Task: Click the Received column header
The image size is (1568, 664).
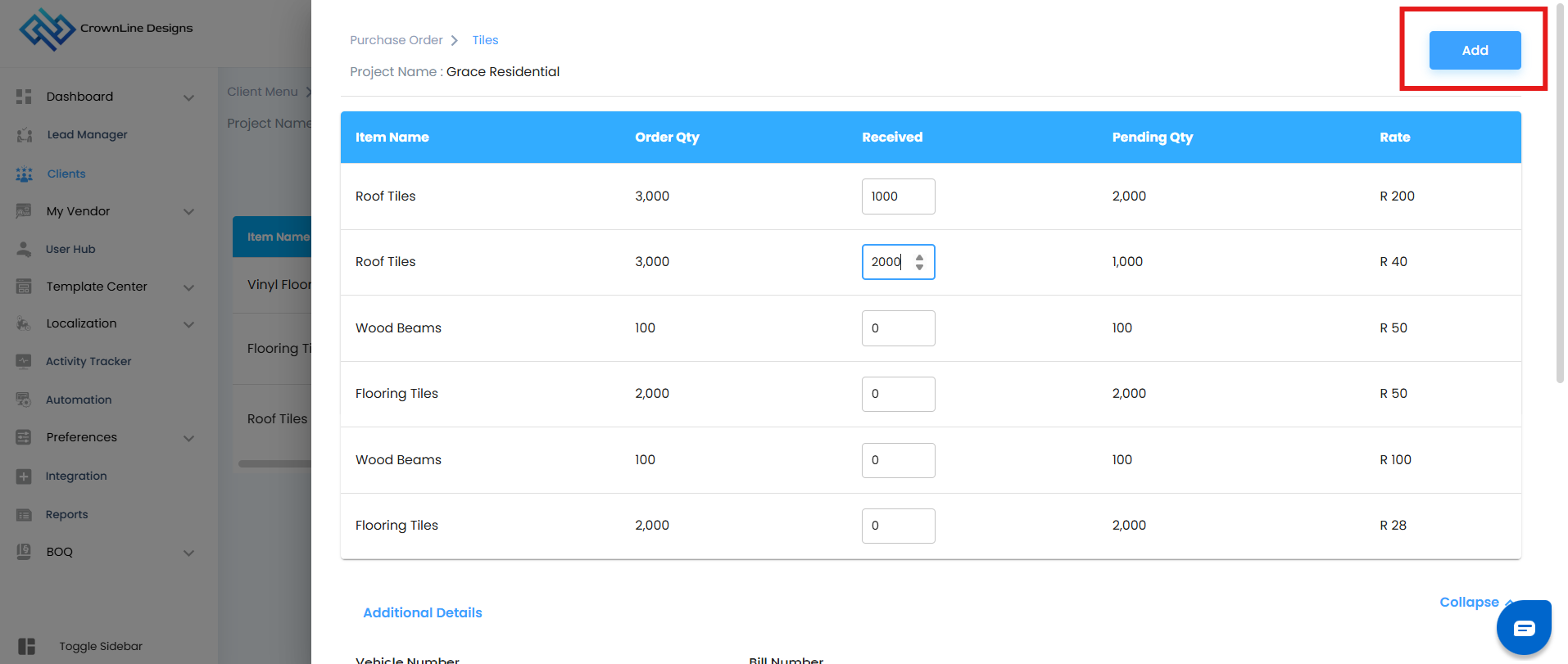Action: tap(892, 138)
